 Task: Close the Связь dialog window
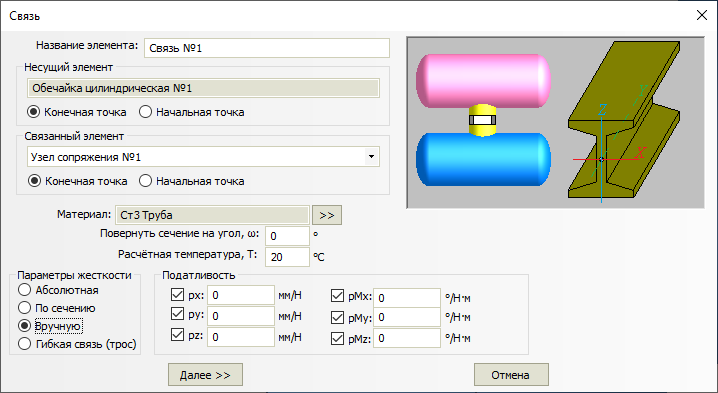pos(702,15)
